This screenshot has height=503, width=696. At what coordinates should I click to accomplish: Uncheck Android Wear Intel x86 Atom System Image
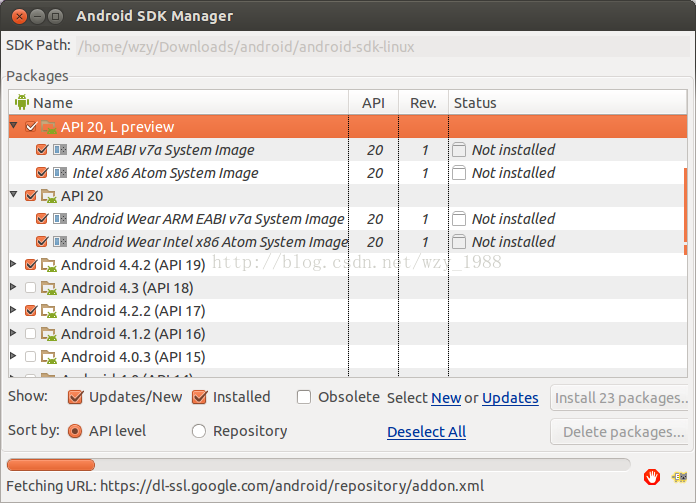click(x=42, y=241)
